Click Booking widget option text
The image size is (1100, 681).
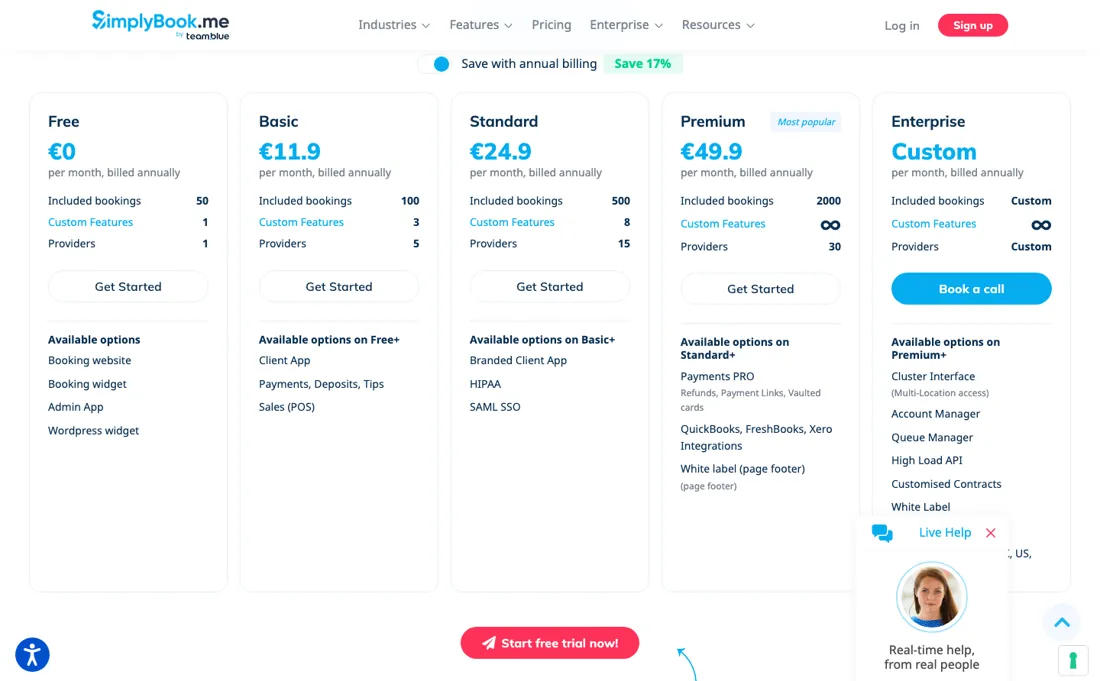pos(87,384)
